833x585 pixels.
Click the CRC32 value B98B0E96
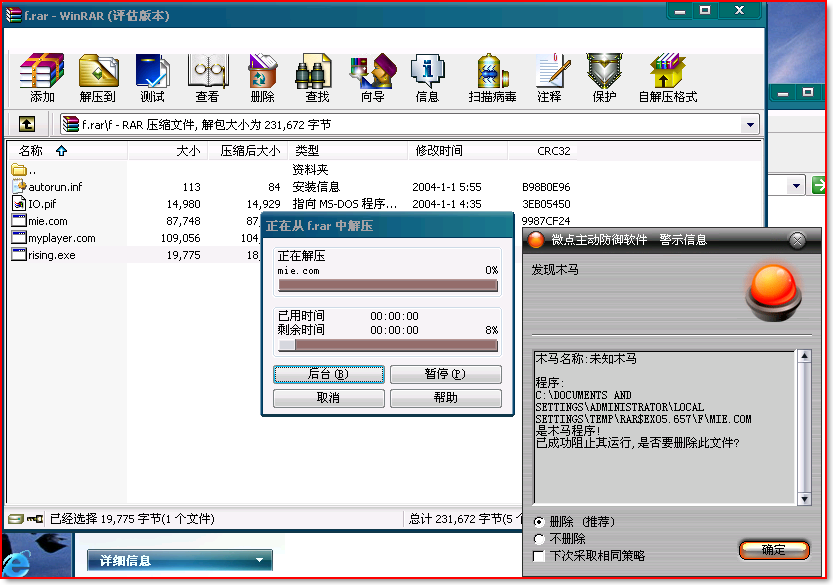546,187
